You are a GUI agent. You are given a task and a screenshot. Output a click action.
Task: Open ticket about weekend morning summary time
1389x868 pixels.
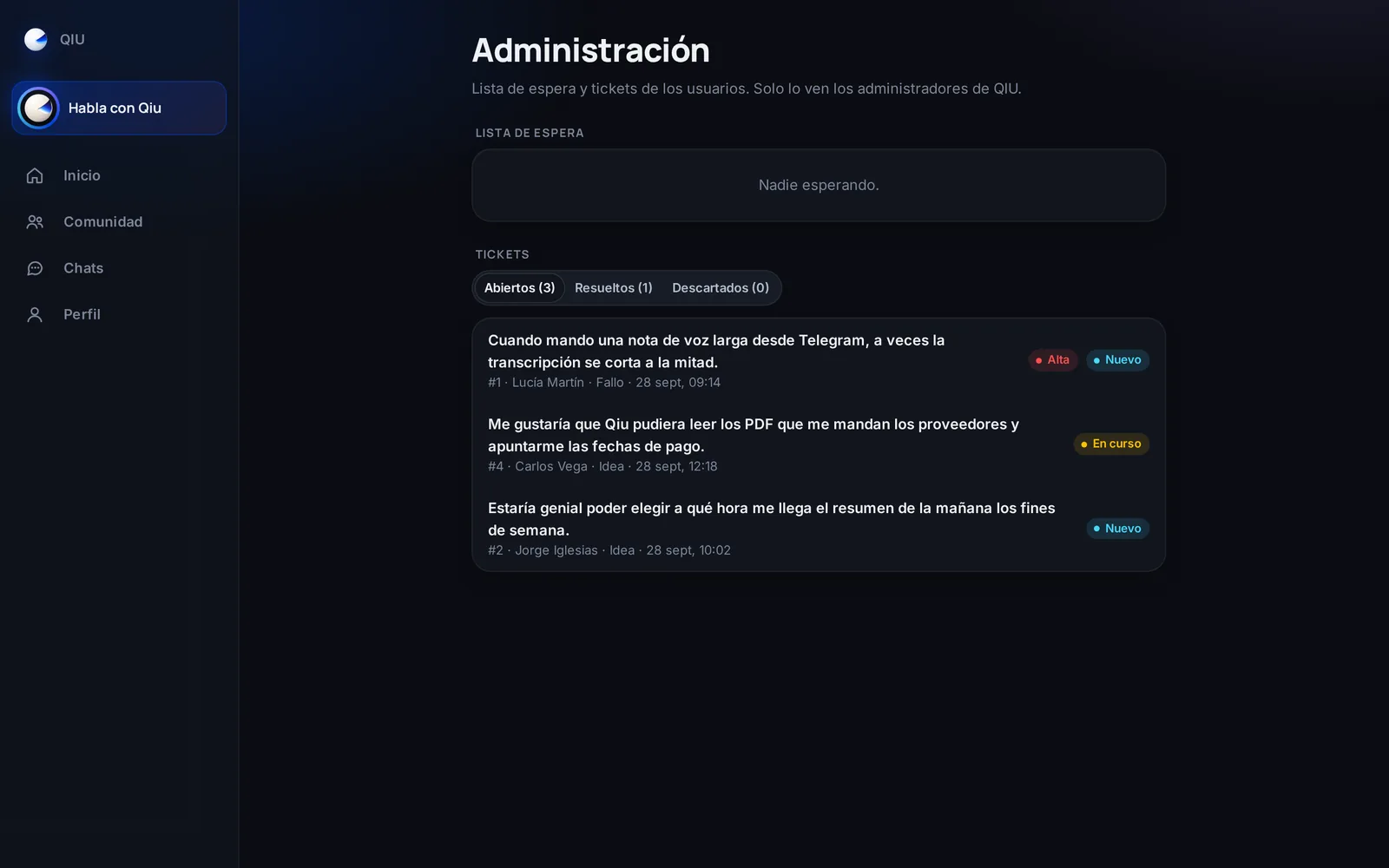pos(818,529)
